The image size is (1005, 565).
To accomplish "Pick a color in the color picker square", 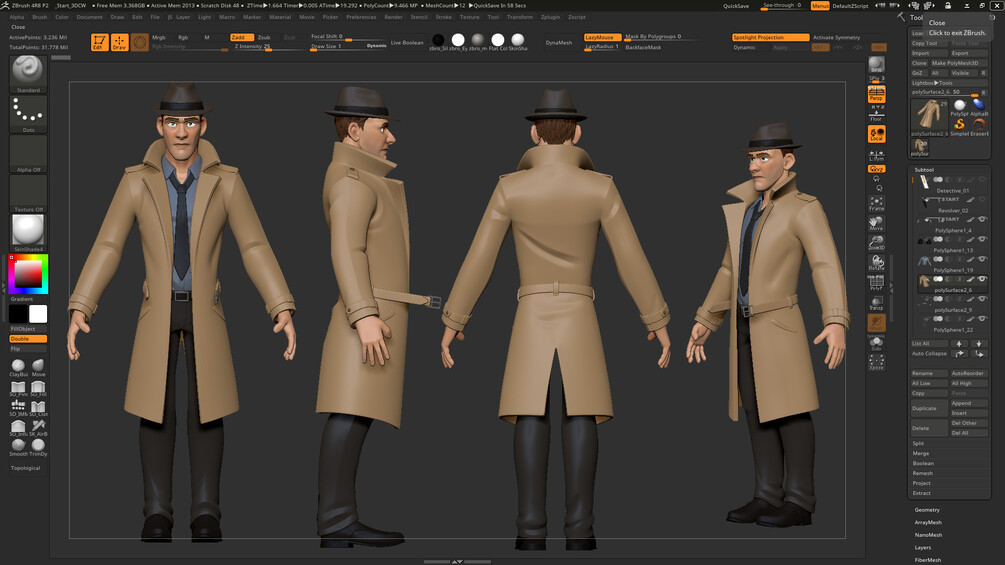I will (x=28, y=274).
